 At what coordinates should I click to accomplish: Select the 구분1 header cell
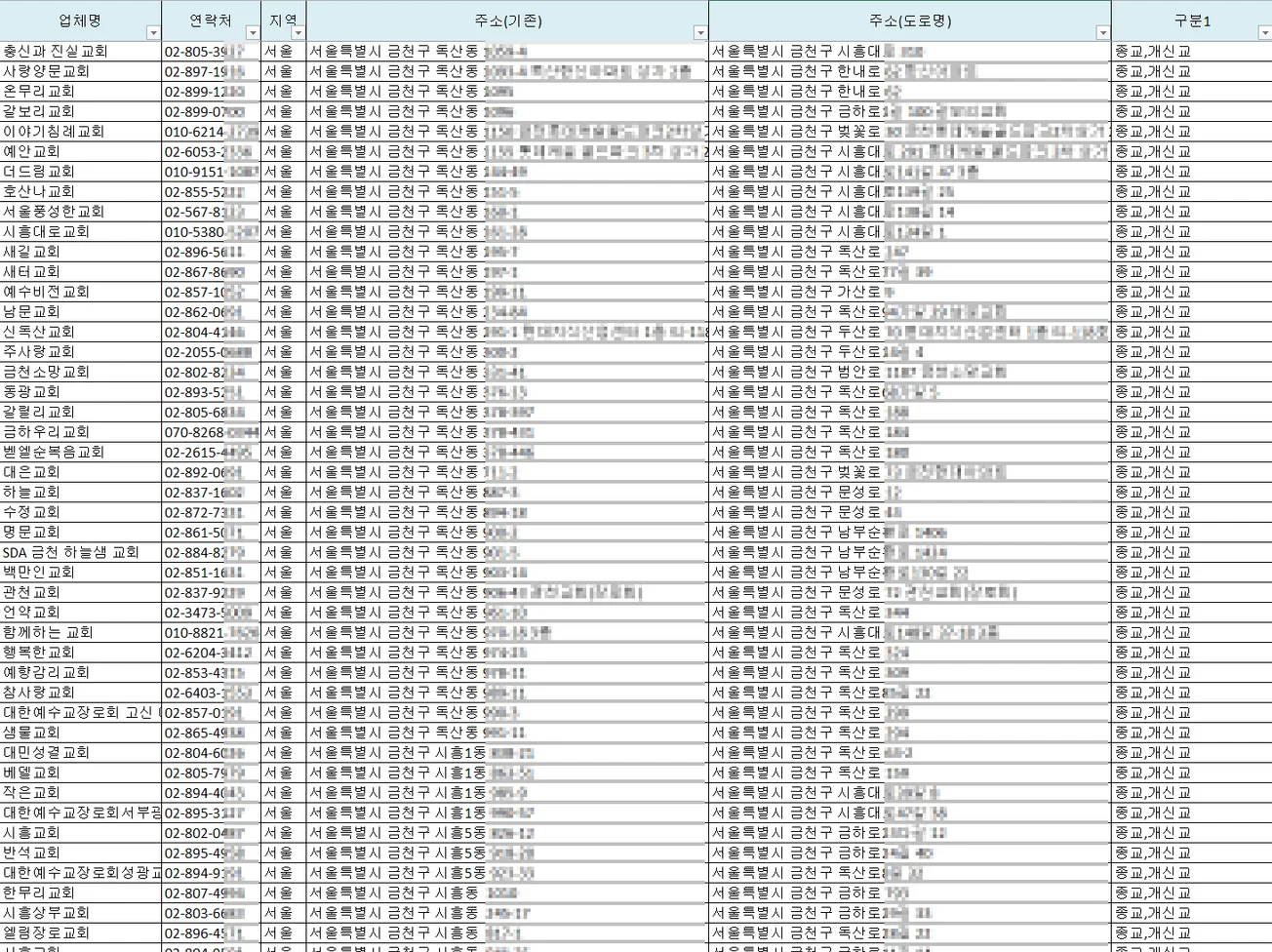point(1192,20)
